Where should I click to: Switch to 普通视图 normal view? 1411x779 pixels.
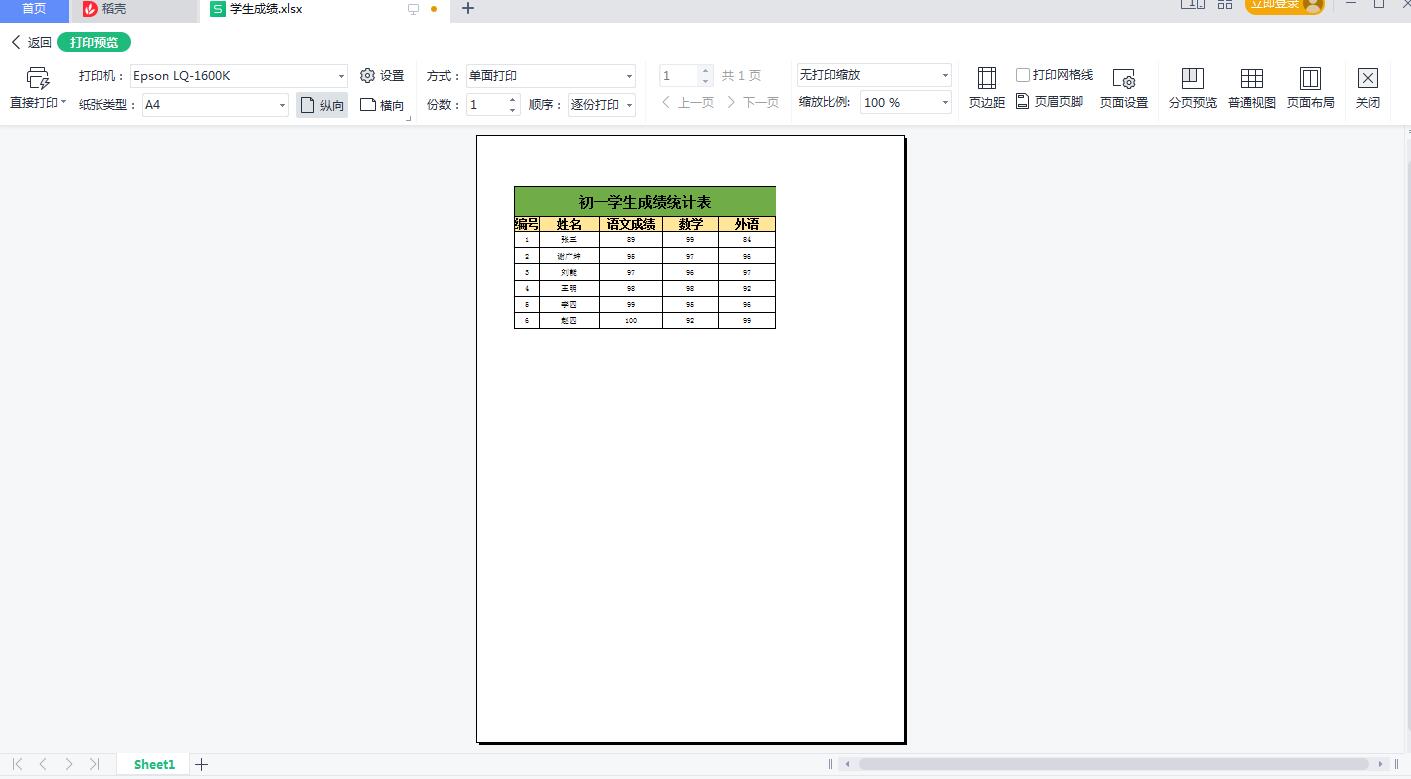[1252, 88]
